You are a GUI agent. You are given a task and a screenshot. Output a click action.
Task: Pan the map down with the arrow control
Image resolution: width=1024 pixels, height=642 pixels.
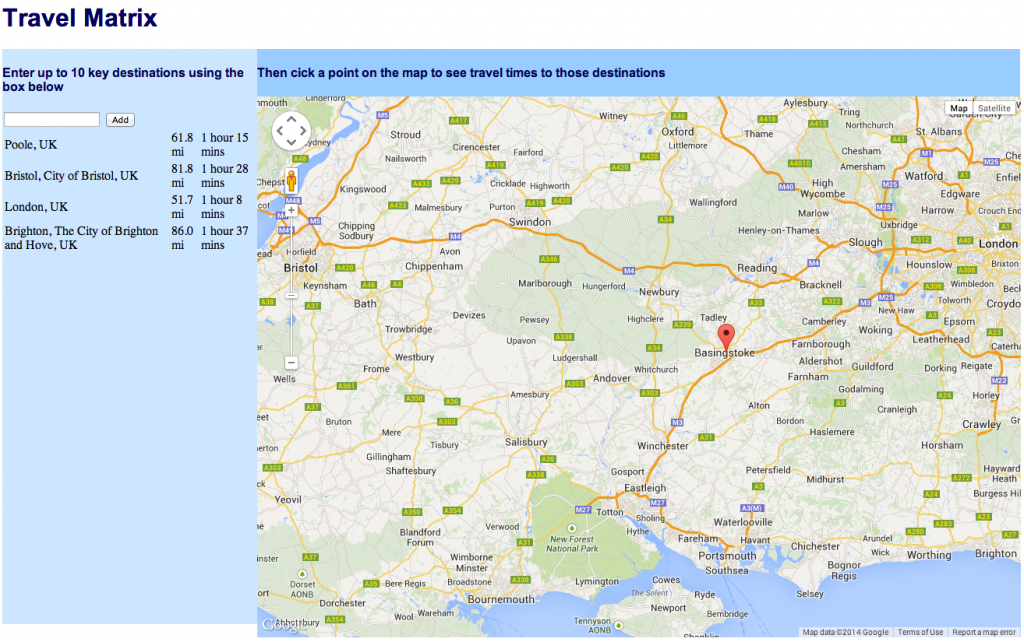[291, 142]
